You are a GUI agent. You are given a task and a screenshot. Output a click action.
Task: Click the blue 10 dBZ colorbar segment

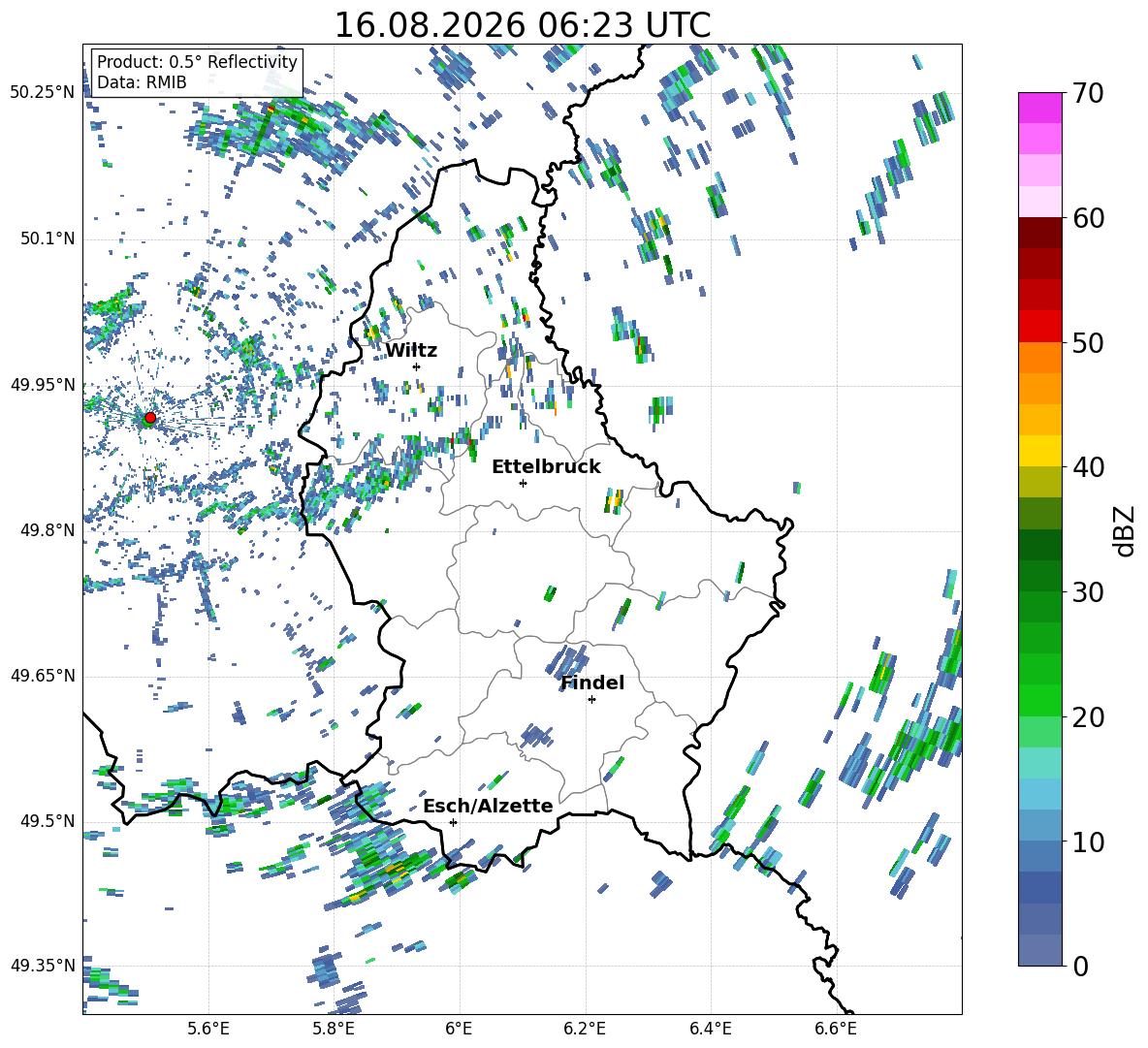point(1039,825)
